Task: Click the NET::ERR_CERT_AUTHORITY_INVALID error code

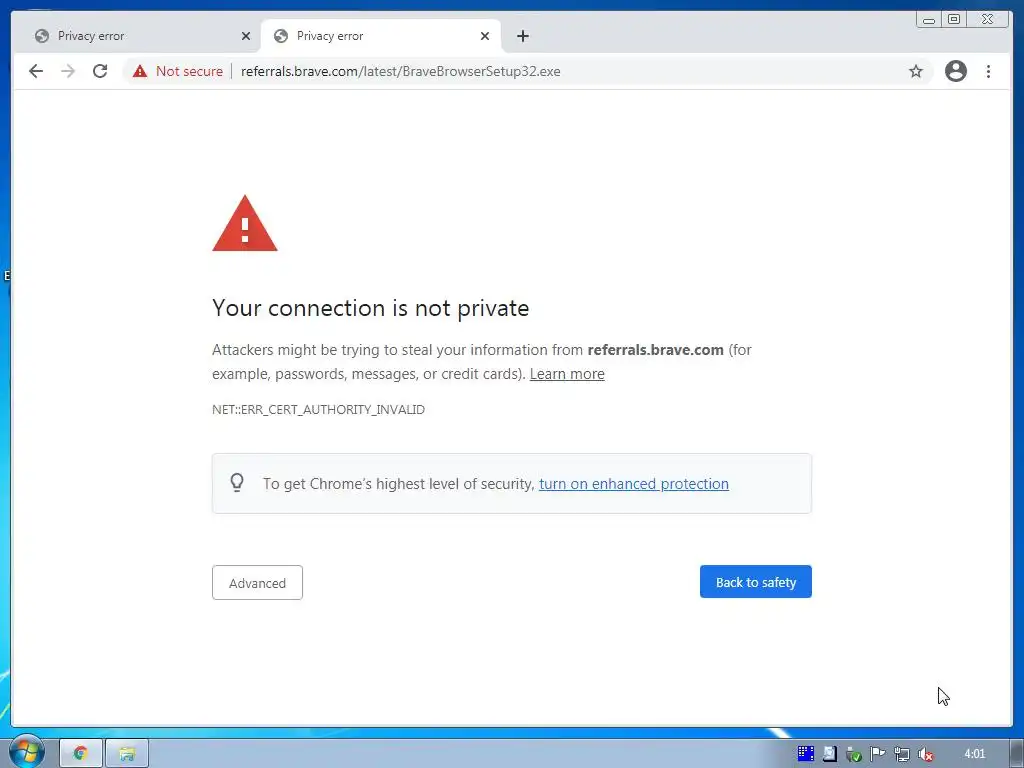Action: tap(319, 409)
